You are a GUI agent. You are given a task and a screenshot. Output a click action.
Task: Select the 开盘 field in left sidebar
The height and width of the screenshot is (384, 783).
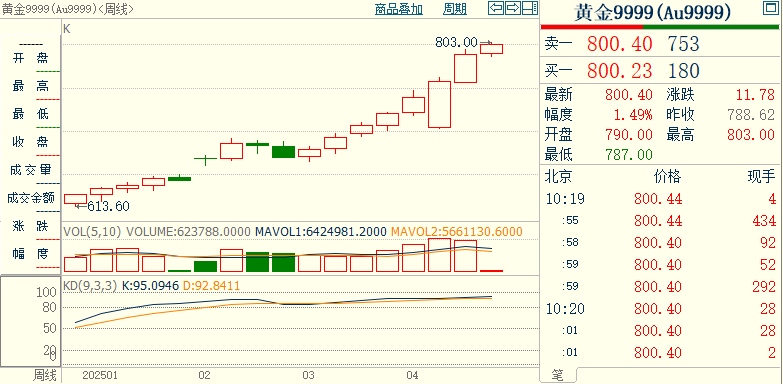[30, 58]
